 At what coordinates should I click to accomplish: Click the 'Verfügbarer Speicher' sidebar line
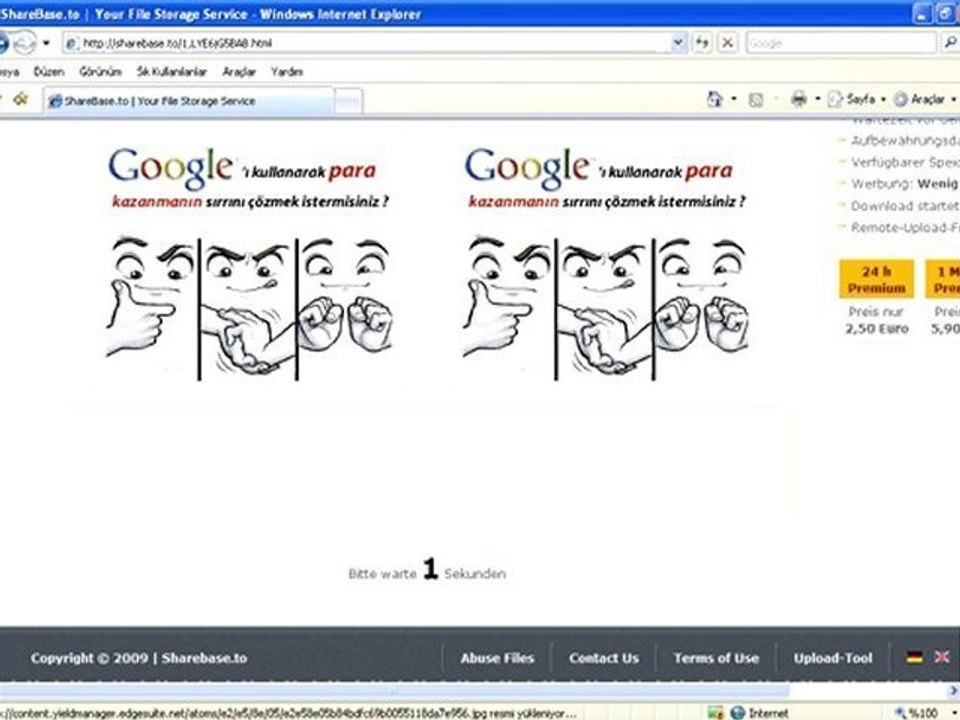click(x=904, y=162)
